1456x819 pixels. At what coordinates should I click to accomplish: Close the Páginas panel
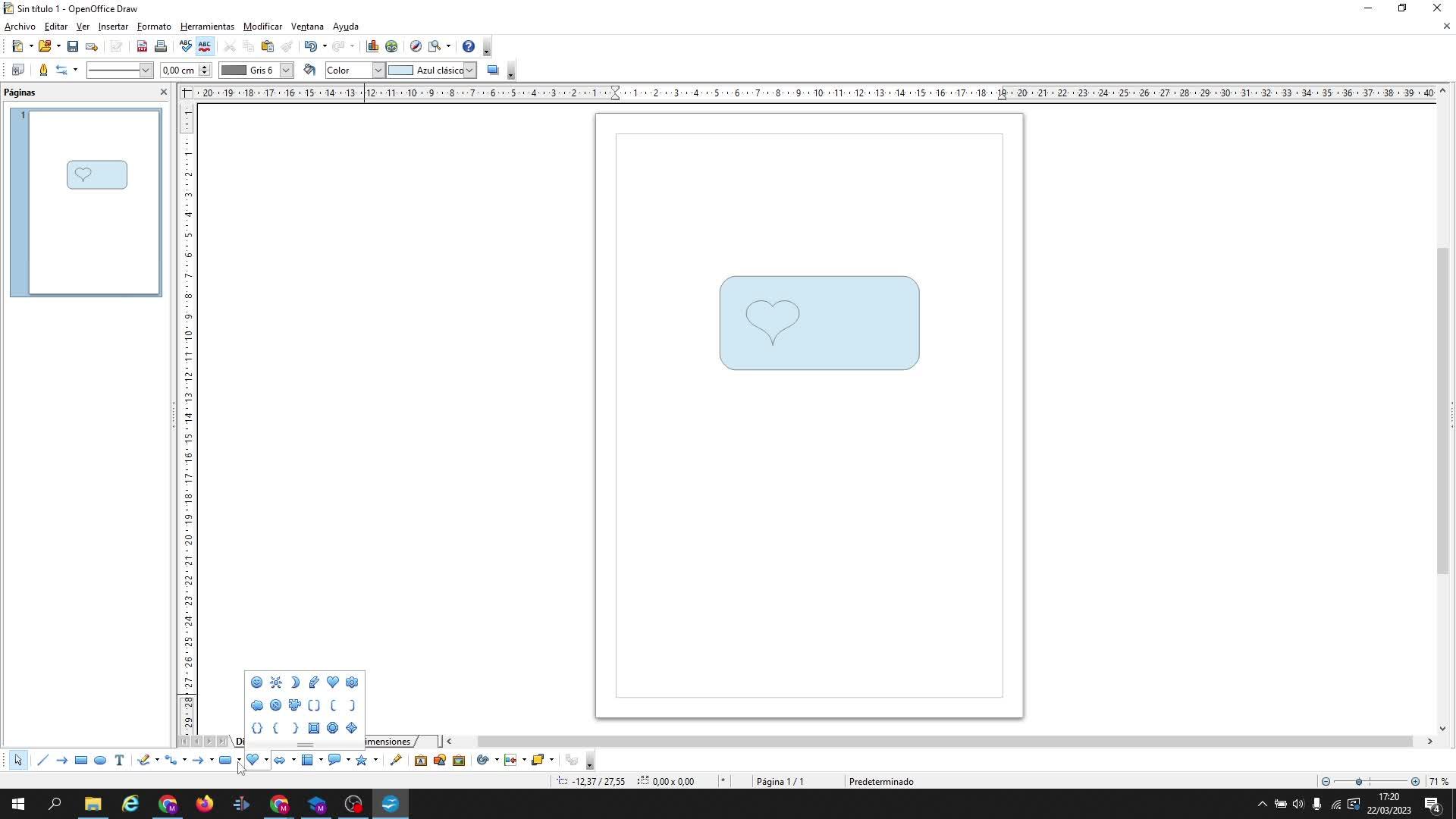coord(163,93)
